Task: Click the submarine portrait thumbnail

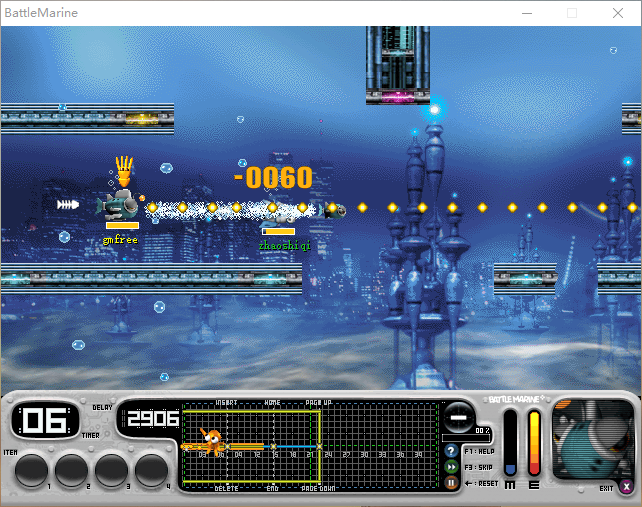Action: point(591,440)
